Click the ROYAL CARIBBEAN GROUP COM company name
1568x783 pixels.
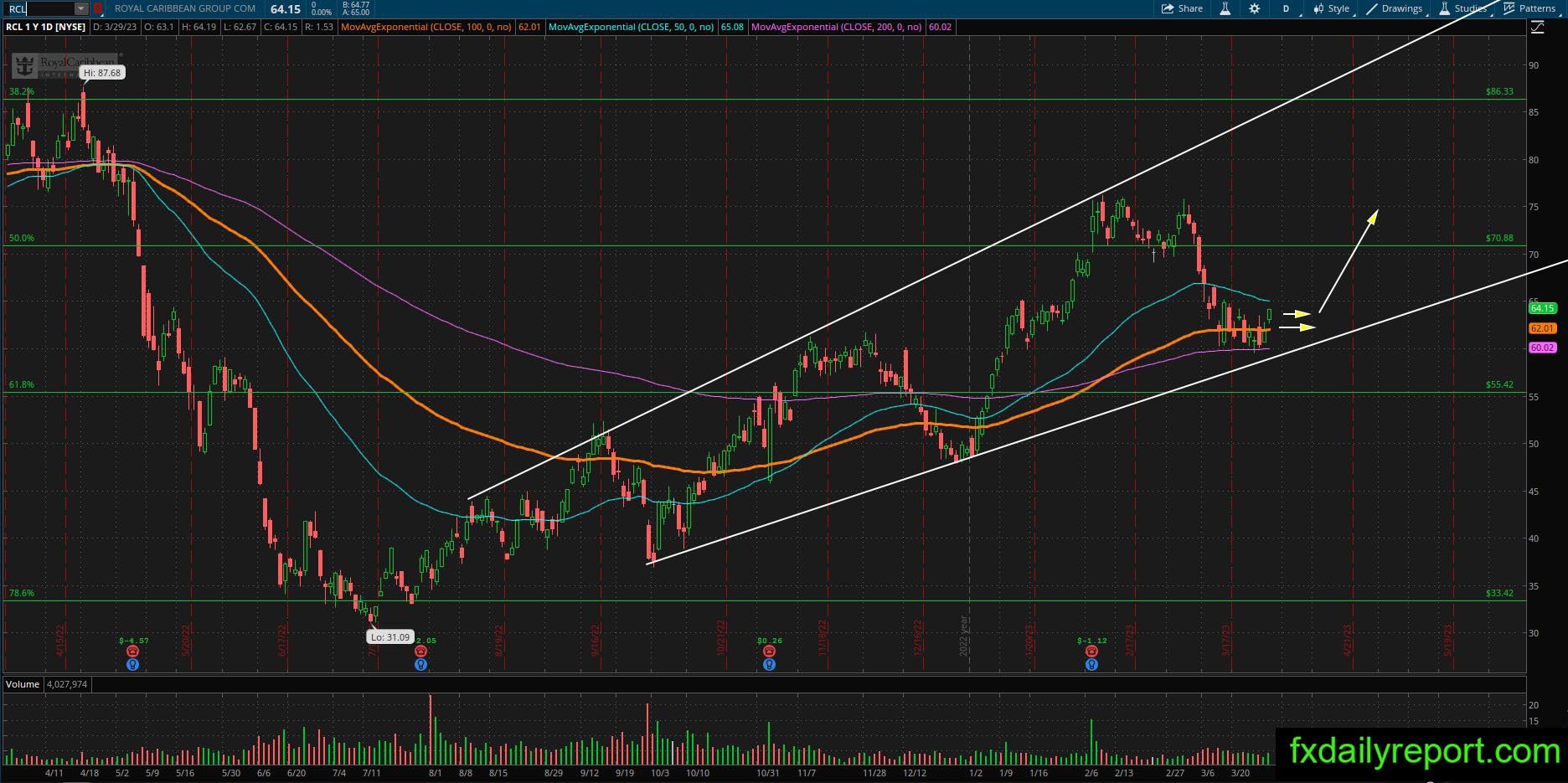point(185,8)
